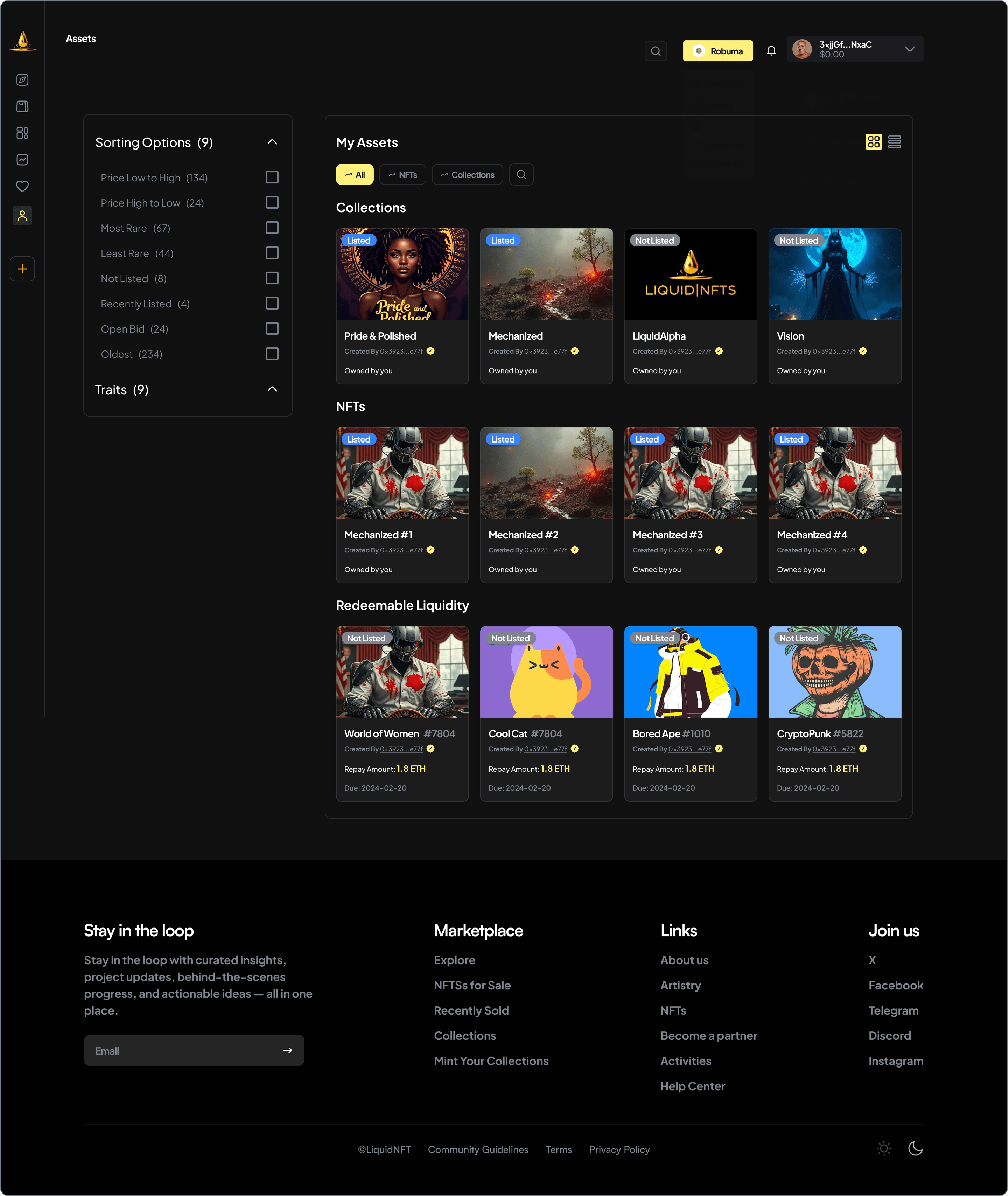Open the Bored Ape #1010 thumbnail
The width and height of the screenshot is (1008, 1196).
(x=691, y=672)
